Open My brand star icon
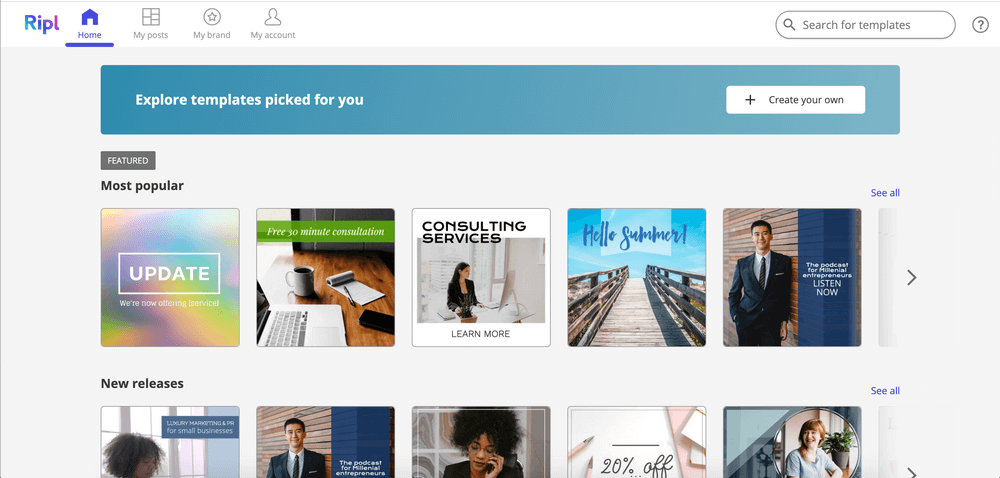Viewport: 1000px width, 478px height. 212,17
